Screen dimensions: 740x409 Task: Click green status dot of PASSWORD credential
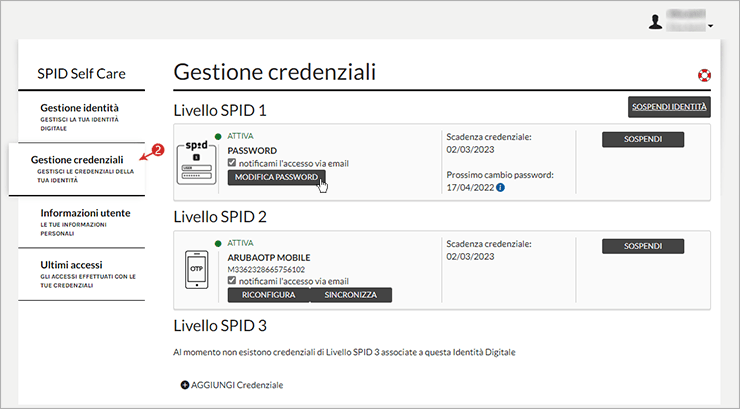coord(218,136)
